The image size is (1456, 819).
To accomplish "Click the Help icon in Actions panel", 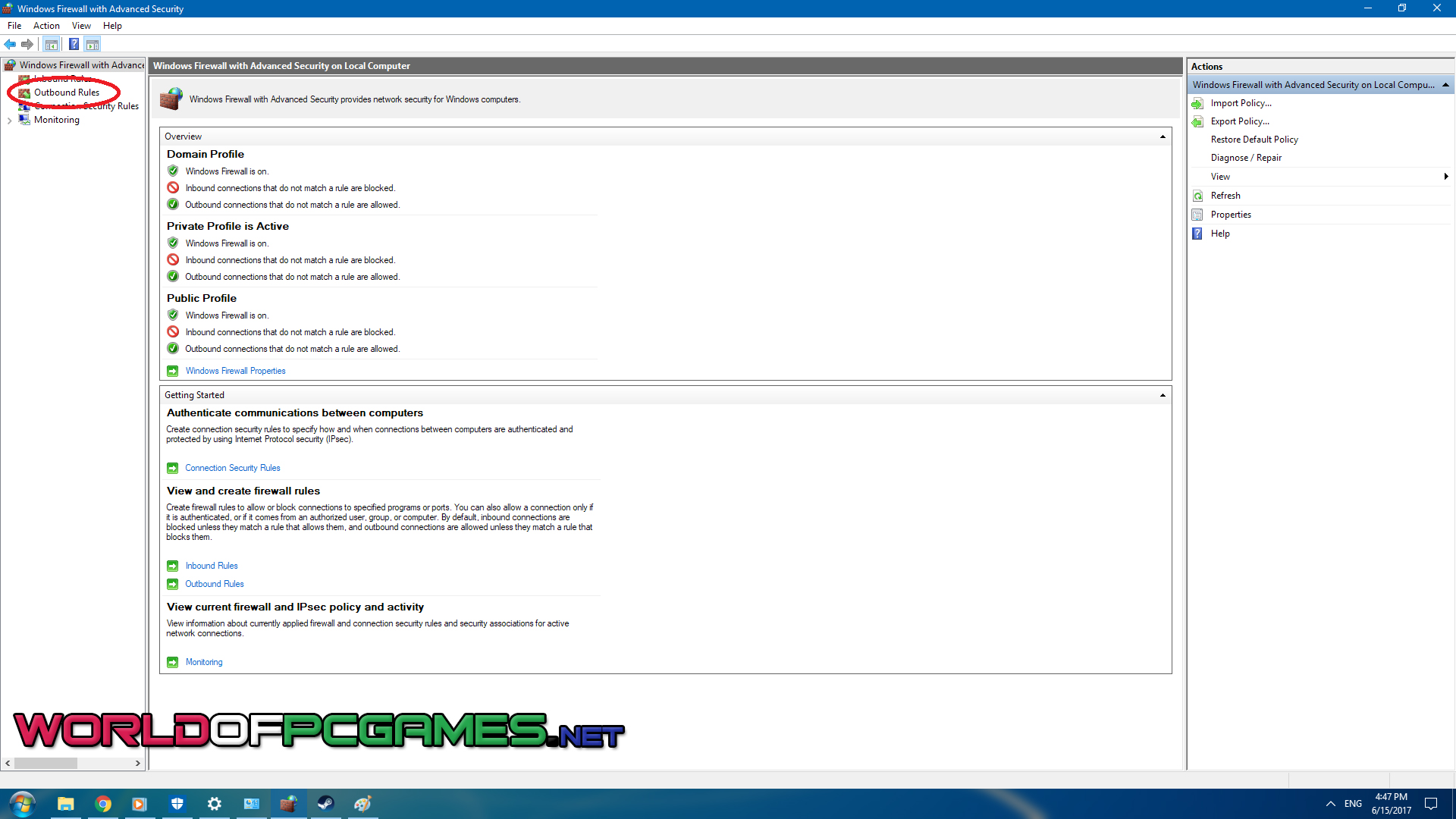I will click(1219, 233).
